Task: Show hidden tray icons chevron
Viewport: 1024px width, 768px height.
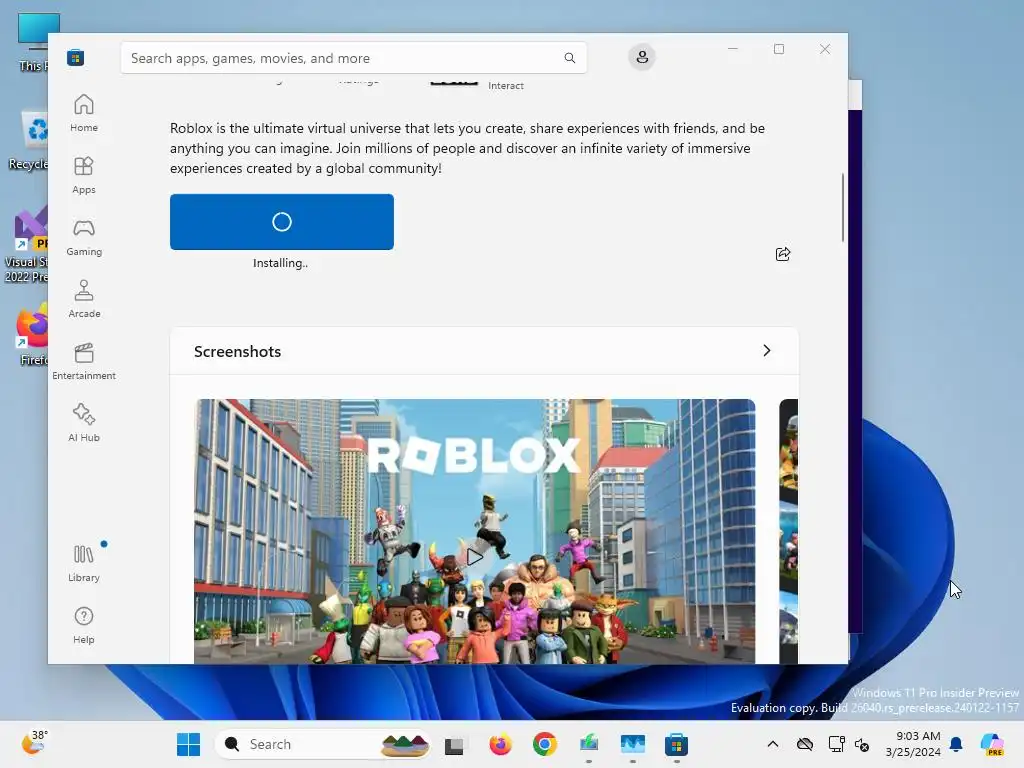Action: coord(773,744)
